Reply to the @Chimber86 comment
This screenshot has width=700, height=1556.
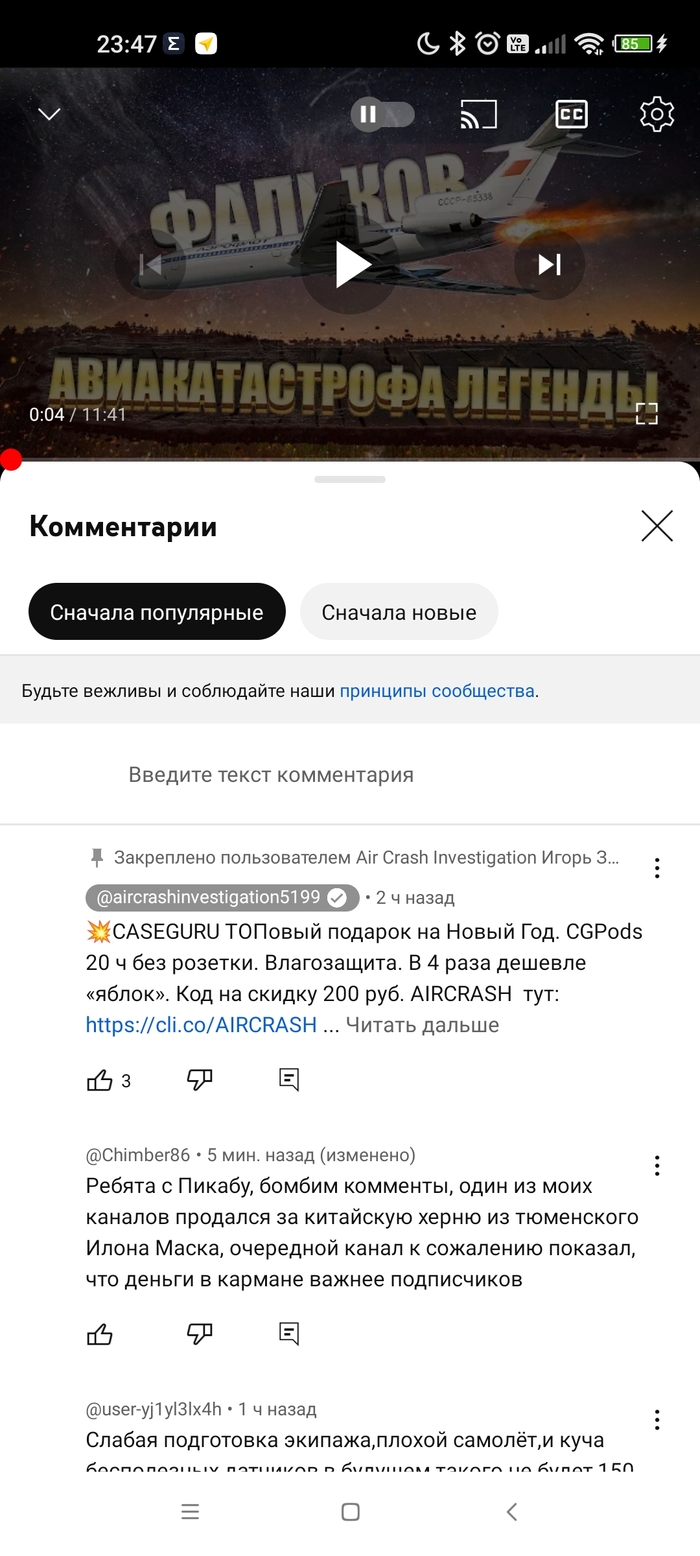point(289,1334)
